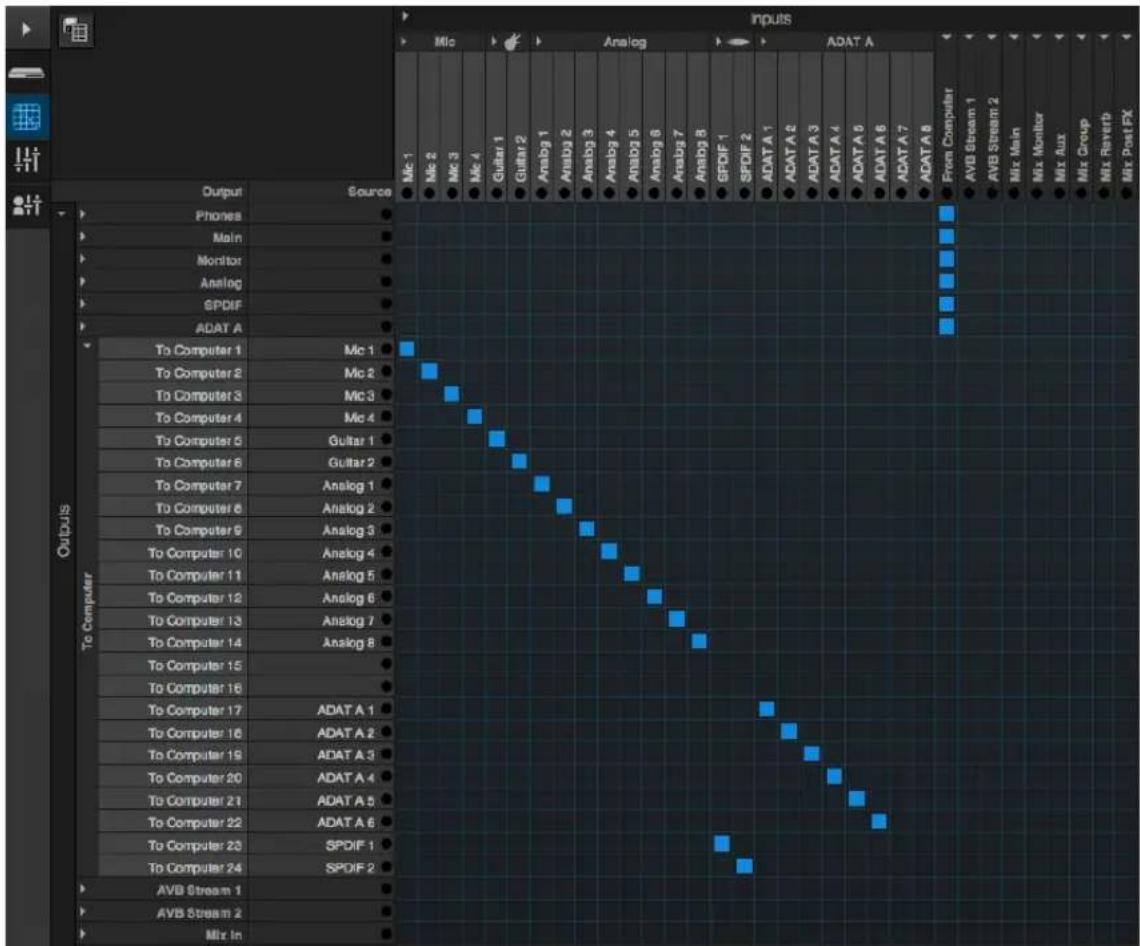Expand the Phones output group
The width and height of the screenshot is (1140, 946).
click(83, 215)
